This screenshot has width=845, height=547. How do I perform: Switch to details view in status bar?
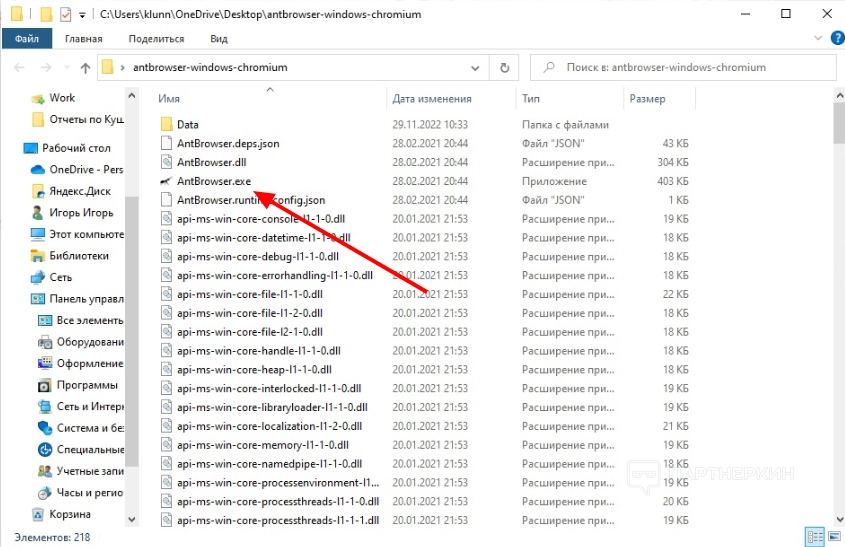pos(815,537)
